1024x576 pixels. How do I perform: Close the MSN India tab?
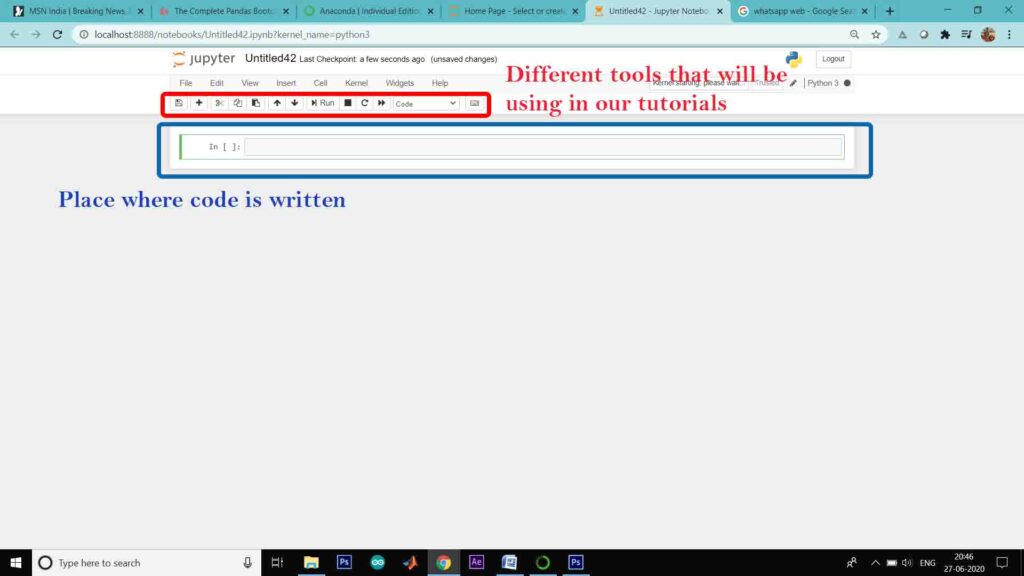coord(140,11)
